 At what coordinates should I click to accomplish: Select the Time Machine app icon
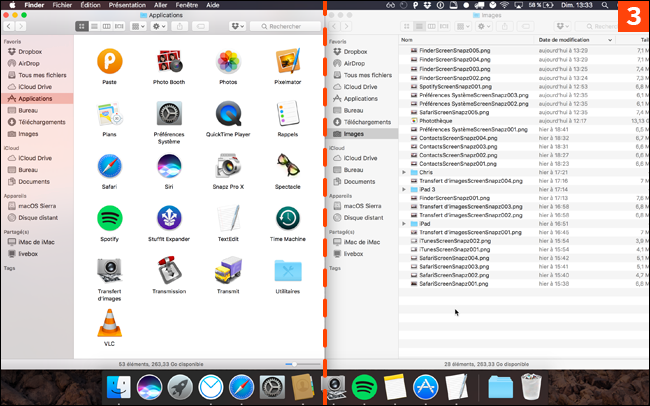pos(288,218)
